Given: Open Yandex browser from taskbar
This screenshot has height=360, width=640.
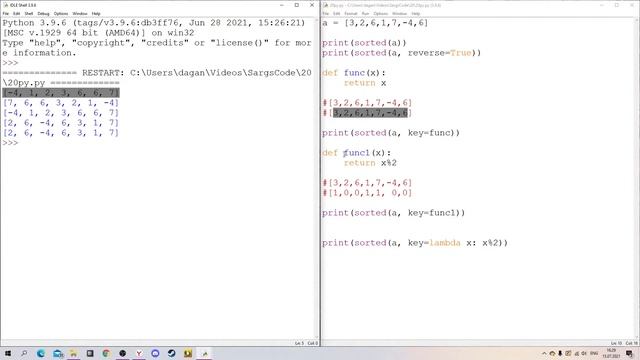Looking at the screenshot, I should tap(139, 353).
